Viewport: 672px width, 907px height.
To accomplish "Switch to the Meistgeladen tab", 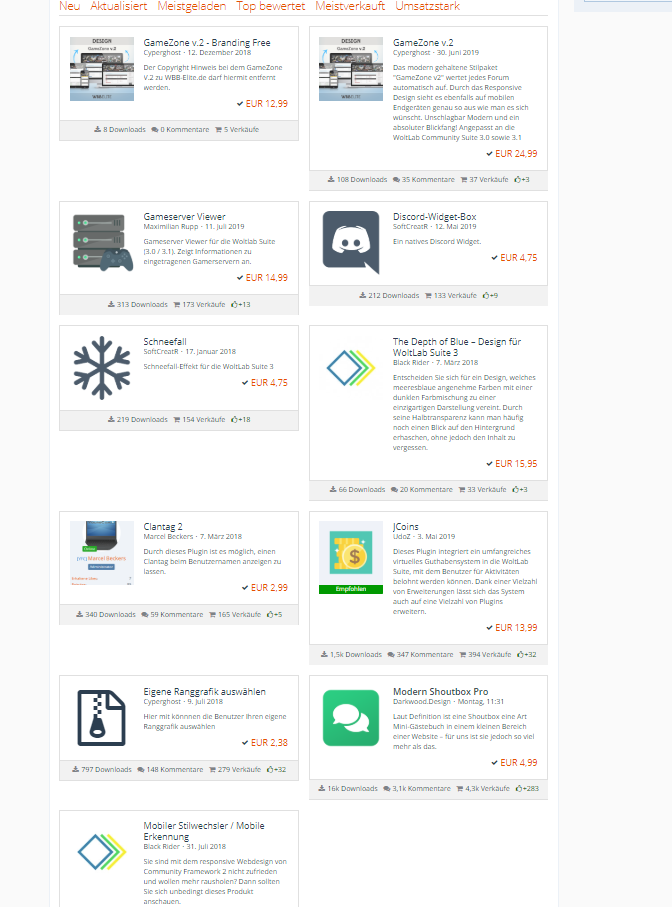I will 192,6.
